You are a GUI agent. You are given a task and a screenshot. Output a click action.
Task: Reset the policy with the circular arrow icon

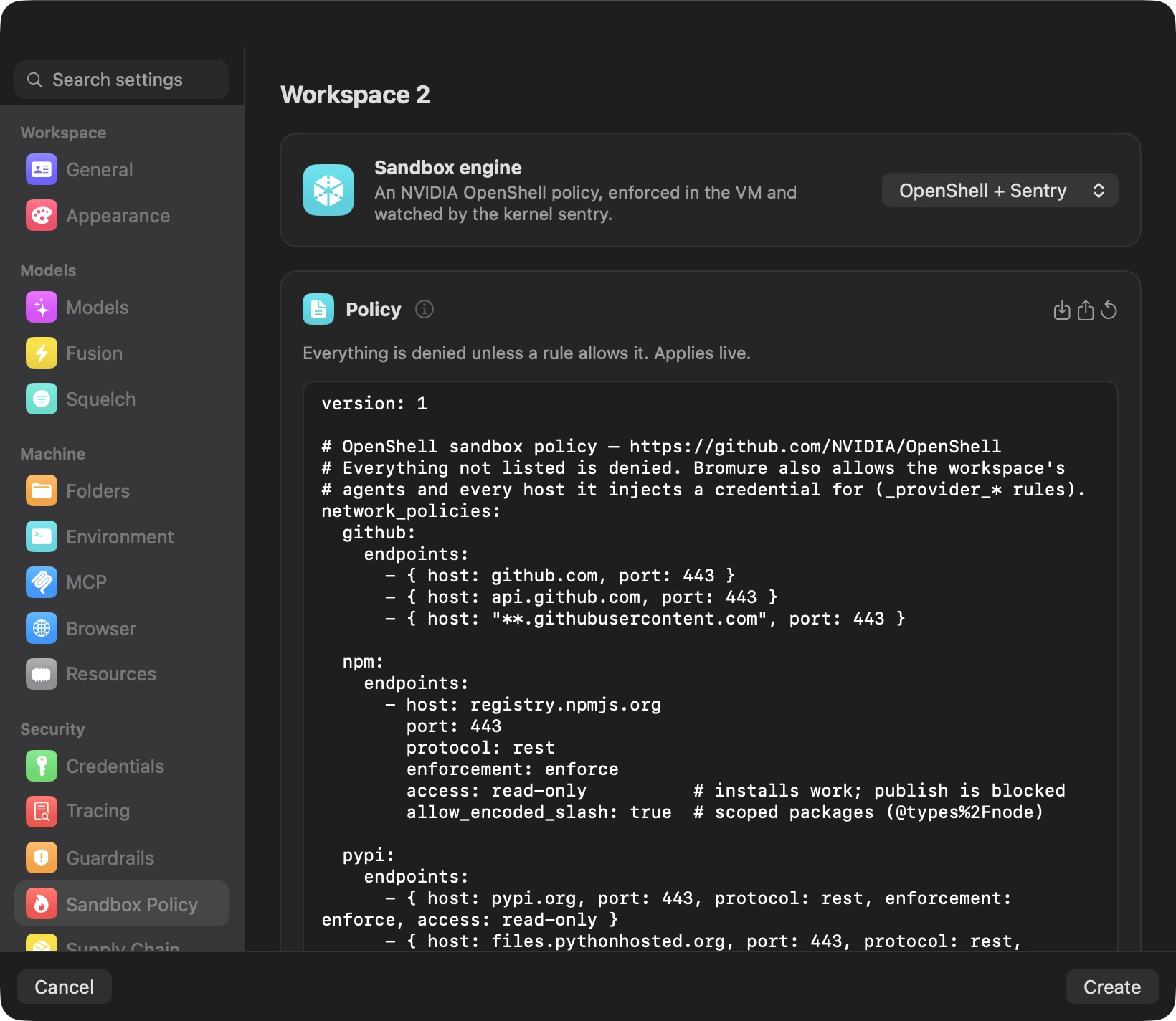1109,310
